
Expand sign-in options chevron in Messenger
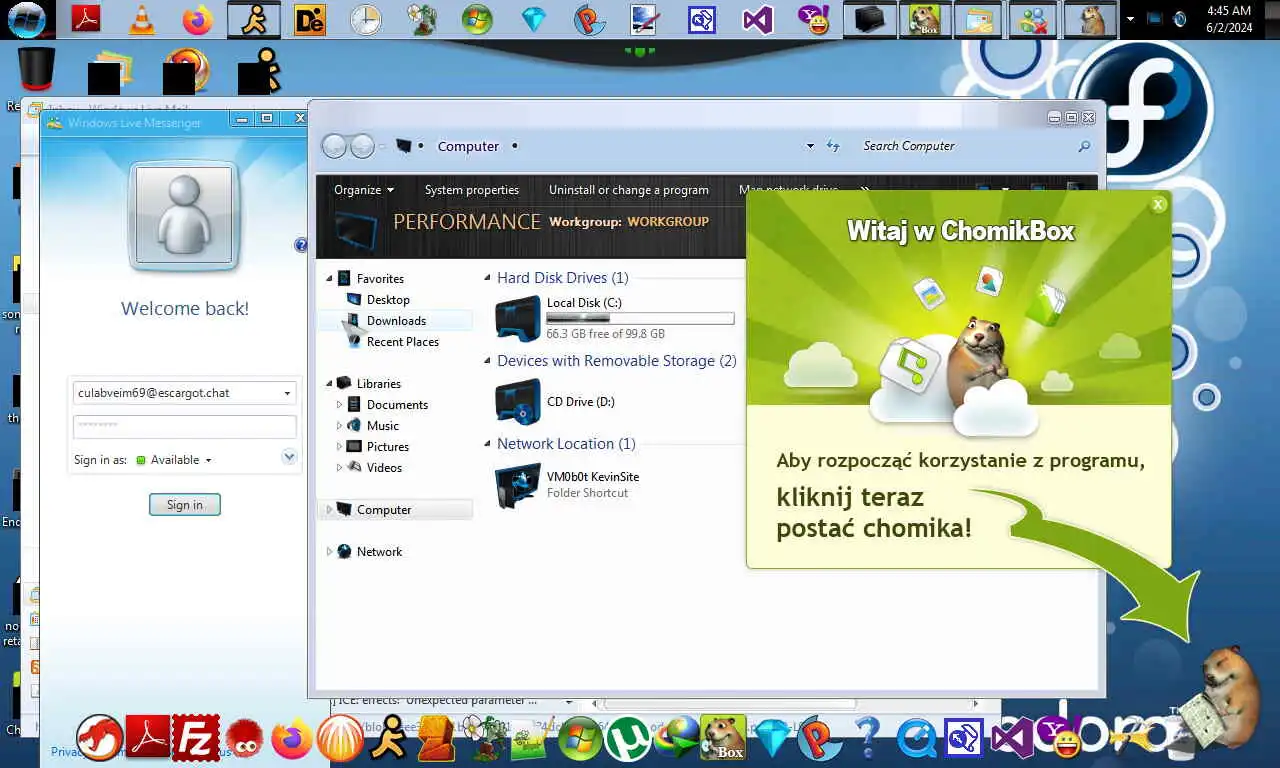point(289,457)
